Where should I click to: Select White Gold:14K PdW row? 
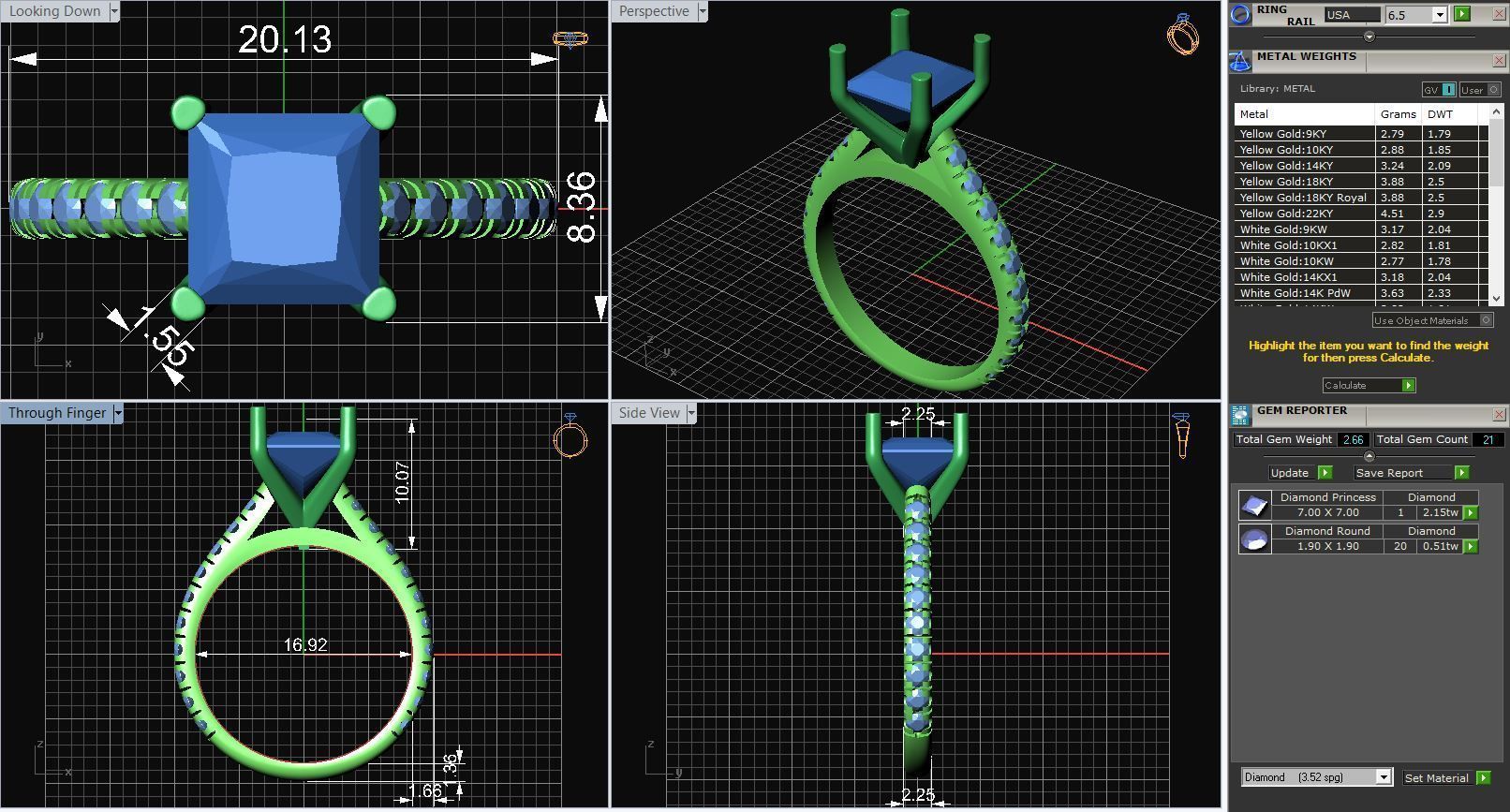[1361, 293]
